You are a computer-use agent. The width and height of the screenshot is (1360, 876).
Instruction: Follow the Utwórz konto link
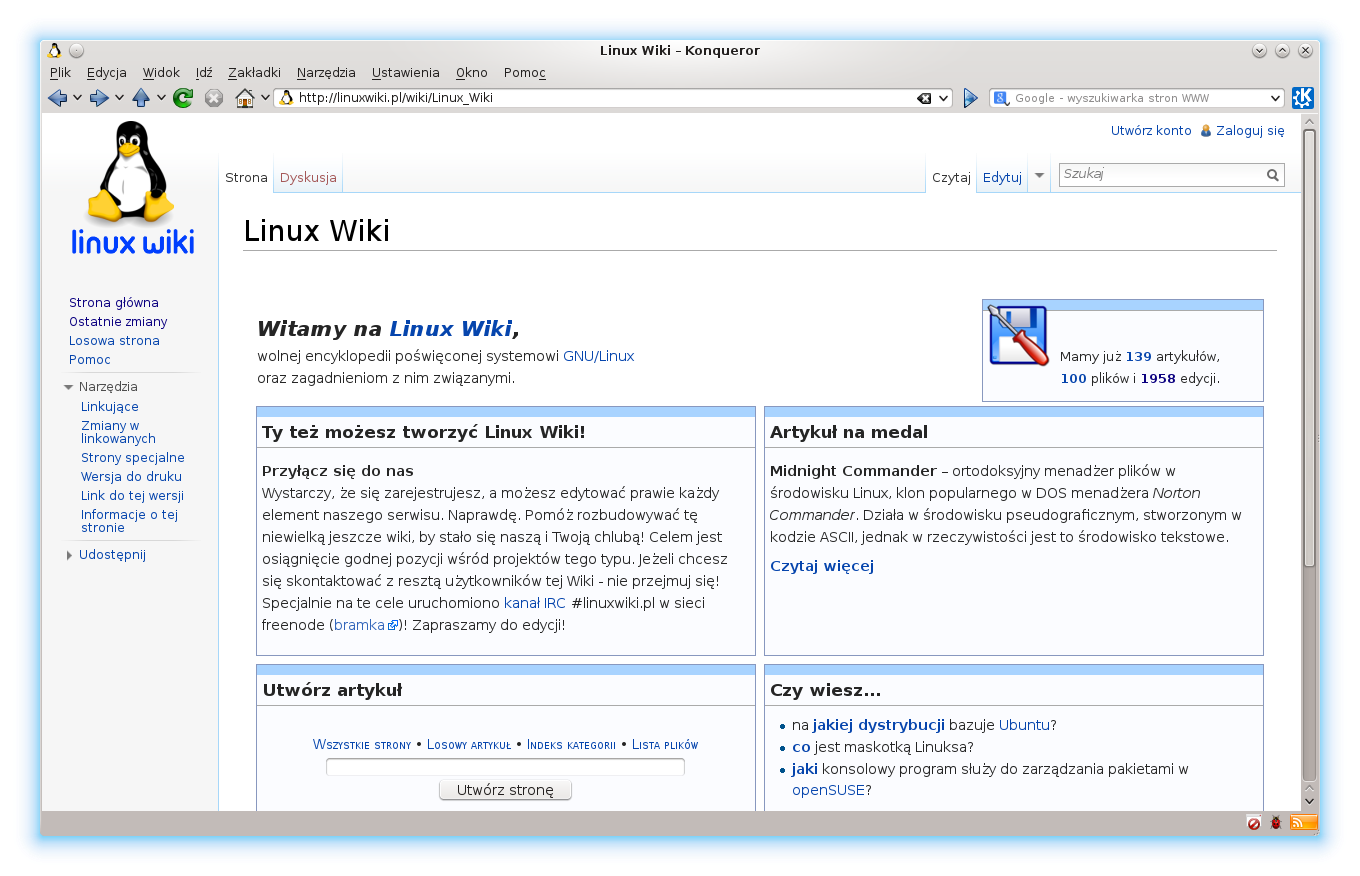[1151, 131]
